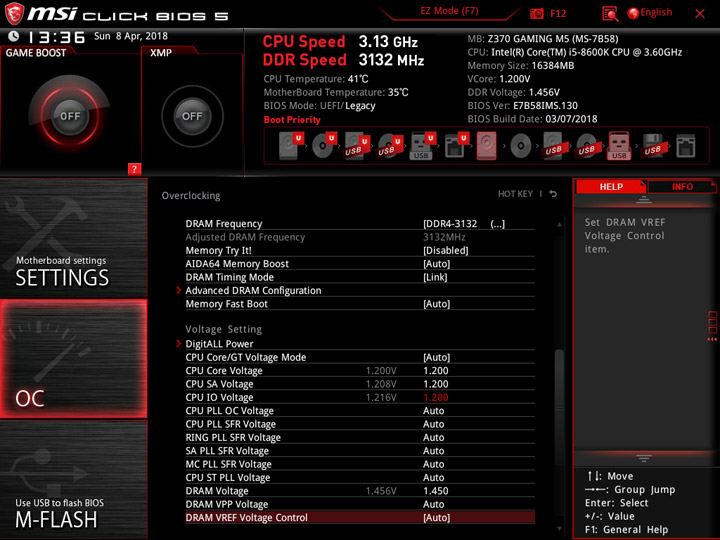Click the legacy network boot icon
The image size is (720, 540).
(x=686, y=146)
